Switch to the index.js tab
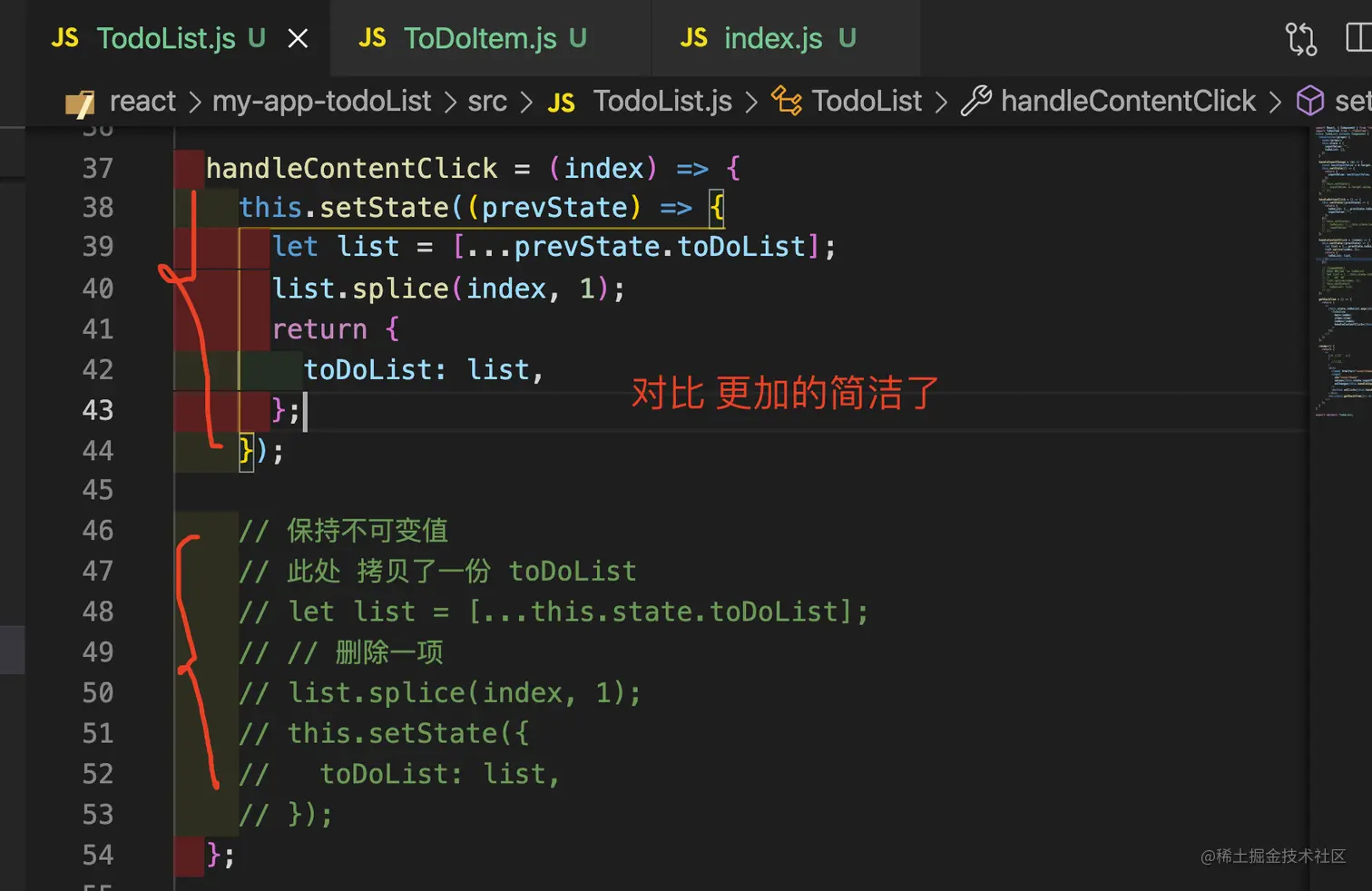The height and width of the screenshot is (891, 1372). coord(773,39)
